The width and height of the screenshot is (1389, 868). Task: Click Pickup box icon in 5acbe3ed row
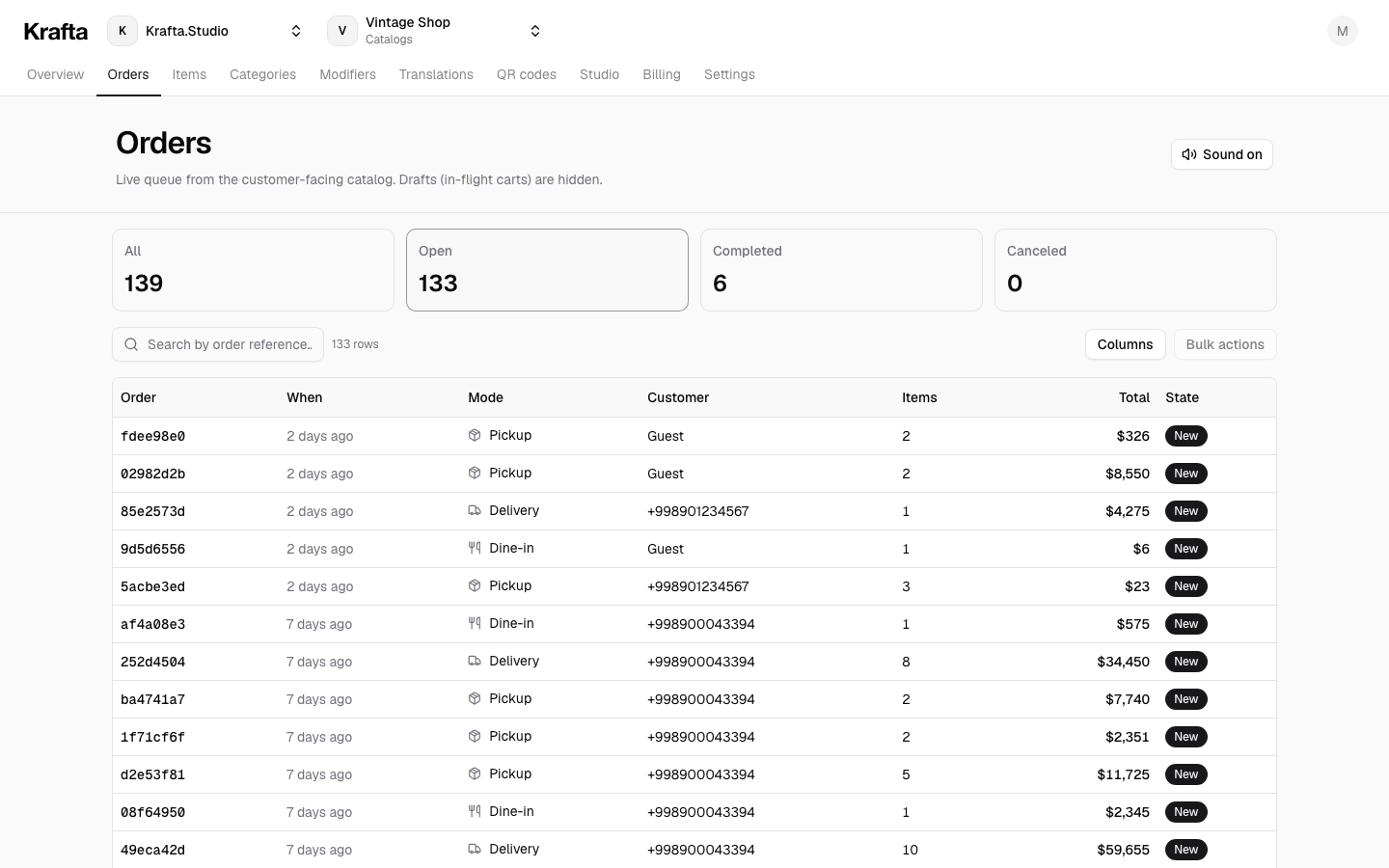[475, 585]
